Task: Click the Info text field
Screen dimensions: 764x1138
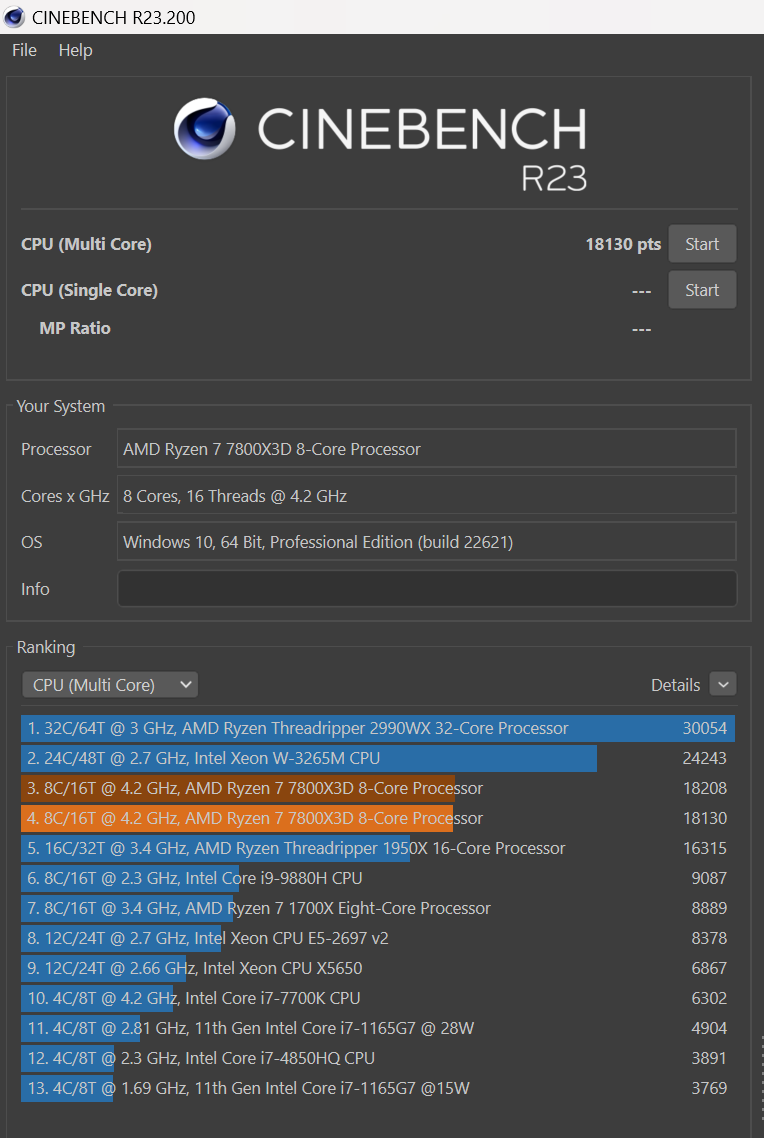Action: [427, 589]
